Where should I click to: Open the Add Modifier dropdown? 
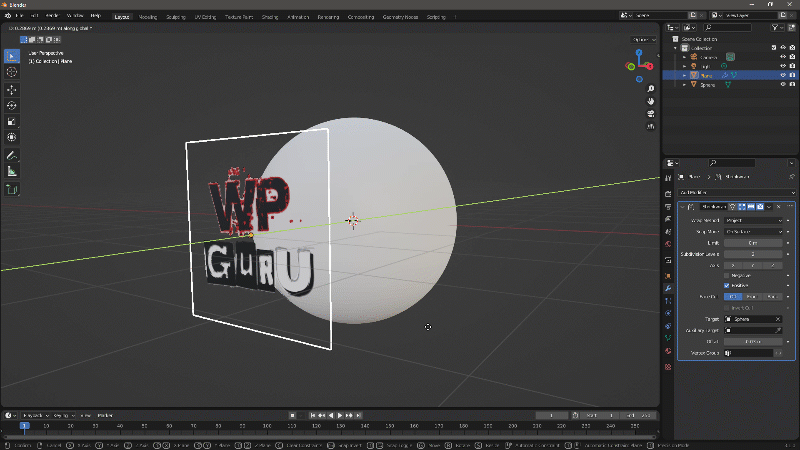(x=737, y=193)
